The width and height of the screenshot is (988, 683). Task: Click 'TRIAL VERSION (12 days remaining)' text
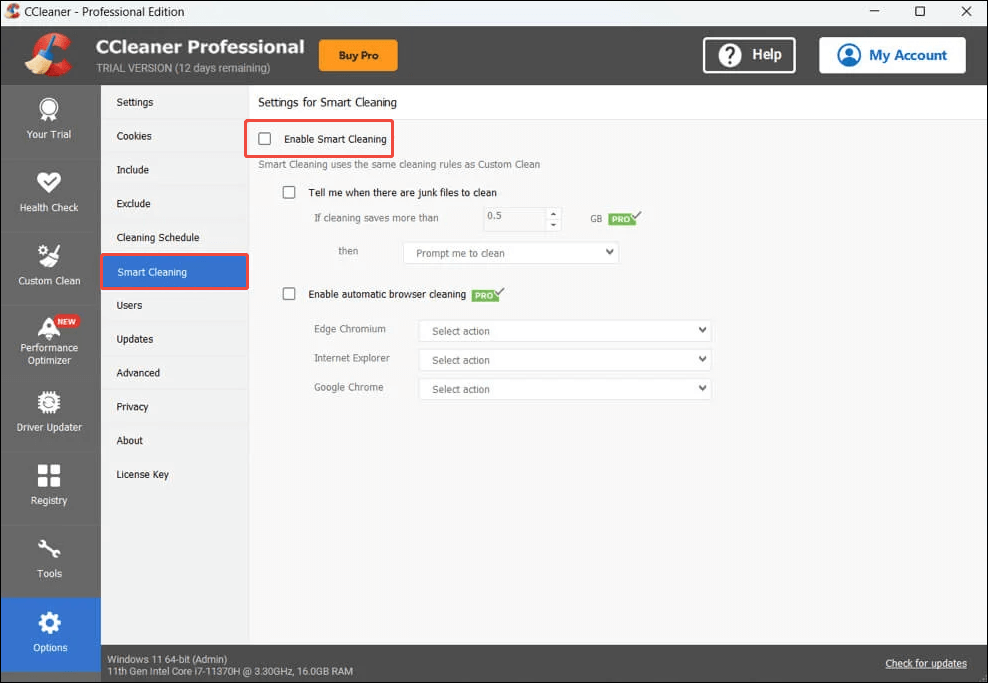pyautogui.click(x=183, y=68)
